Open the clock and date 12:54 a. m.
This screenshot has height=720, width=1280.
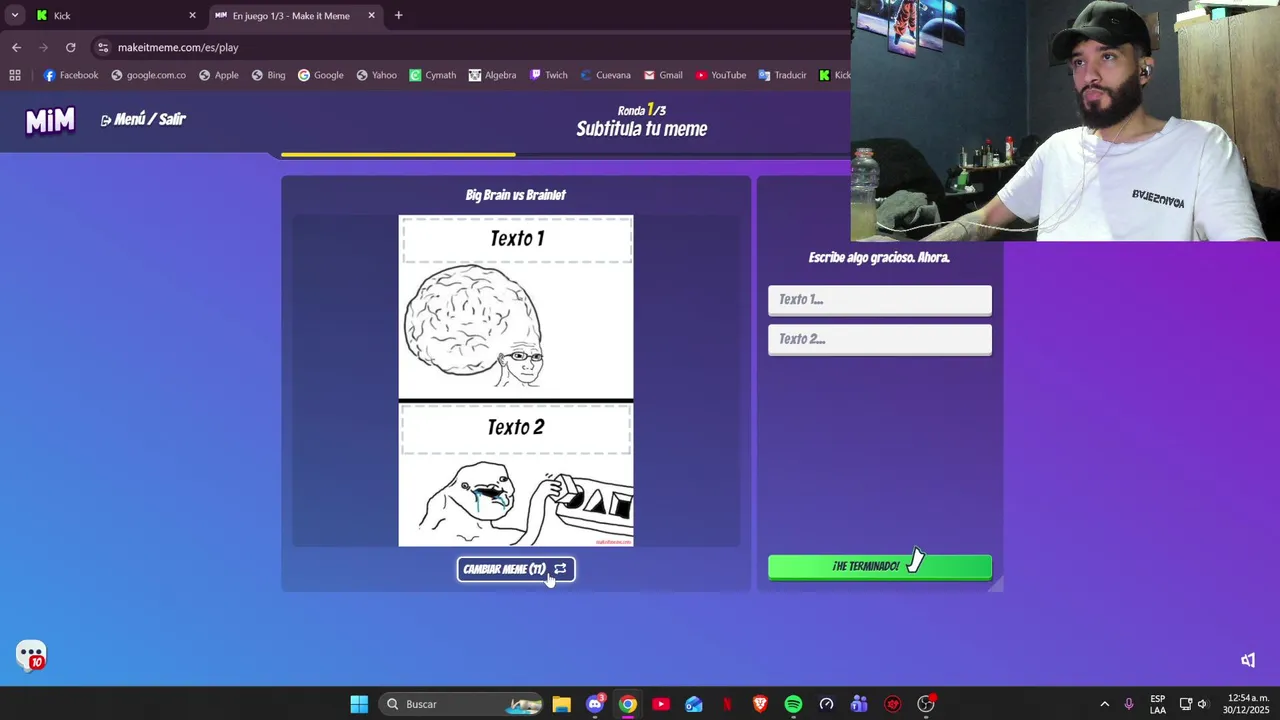1247,704
